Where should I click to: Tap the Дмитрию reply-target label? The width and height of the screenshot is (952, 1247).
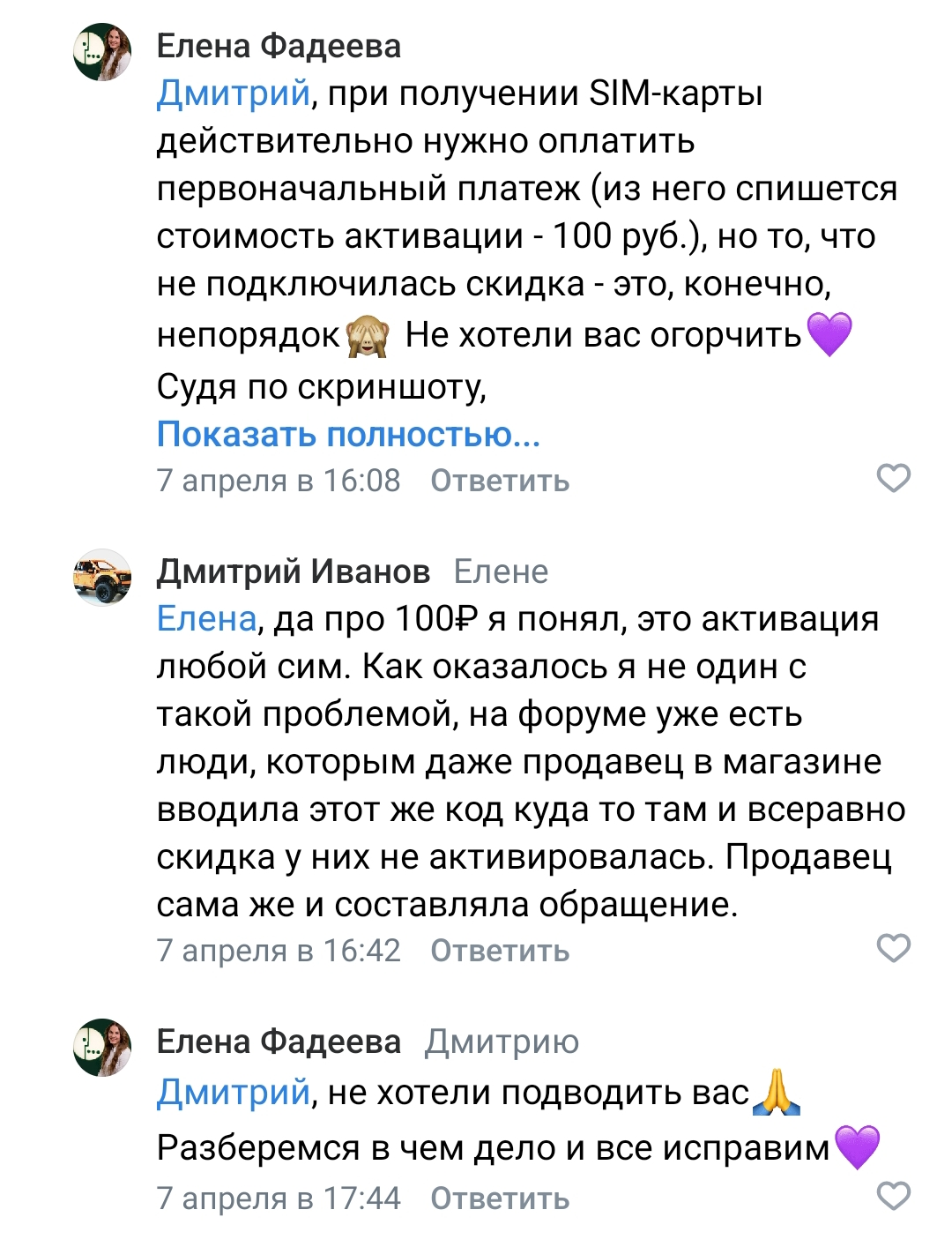pos(502,1042)
